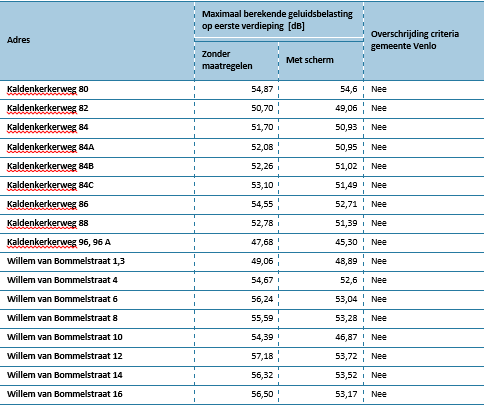The height and width of the screenshot is (405, 486).
Task: Click the value 57,18
Action: click(262, 356)
